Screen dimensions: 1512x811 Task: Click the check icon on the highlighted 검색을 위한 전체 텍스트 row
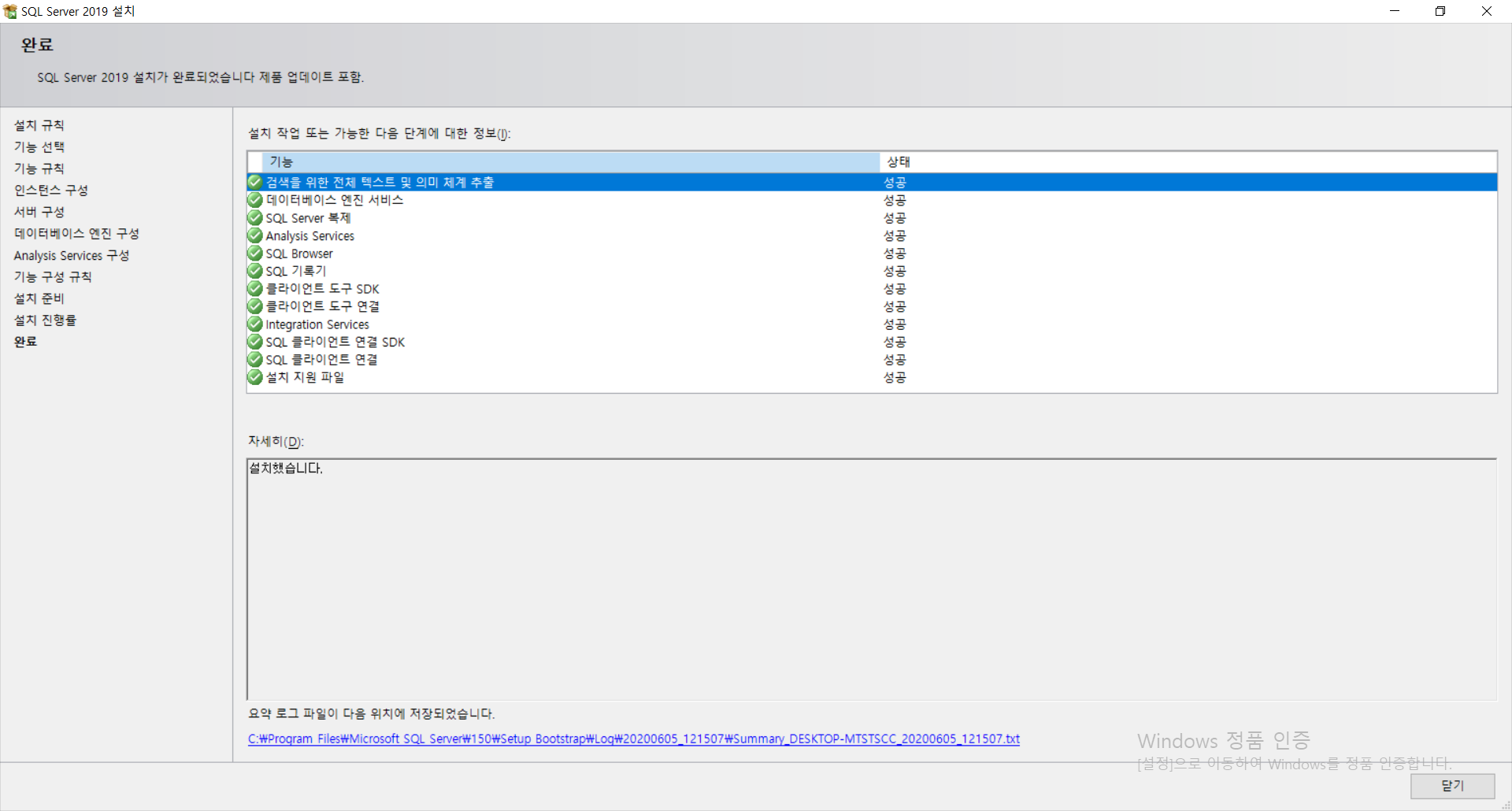point(255,182)
